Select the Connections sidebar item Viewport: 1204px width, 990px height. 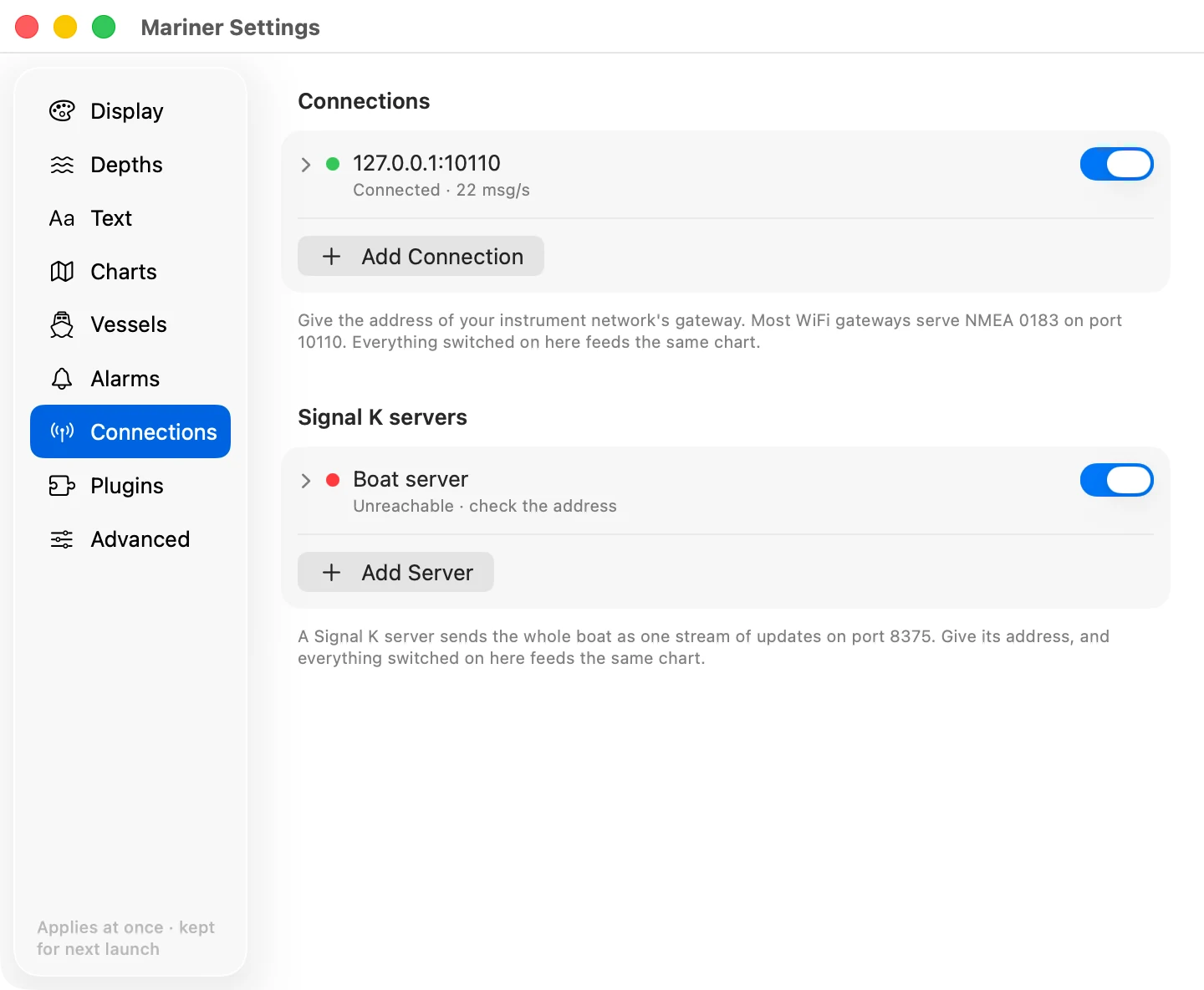coord(130,431)
